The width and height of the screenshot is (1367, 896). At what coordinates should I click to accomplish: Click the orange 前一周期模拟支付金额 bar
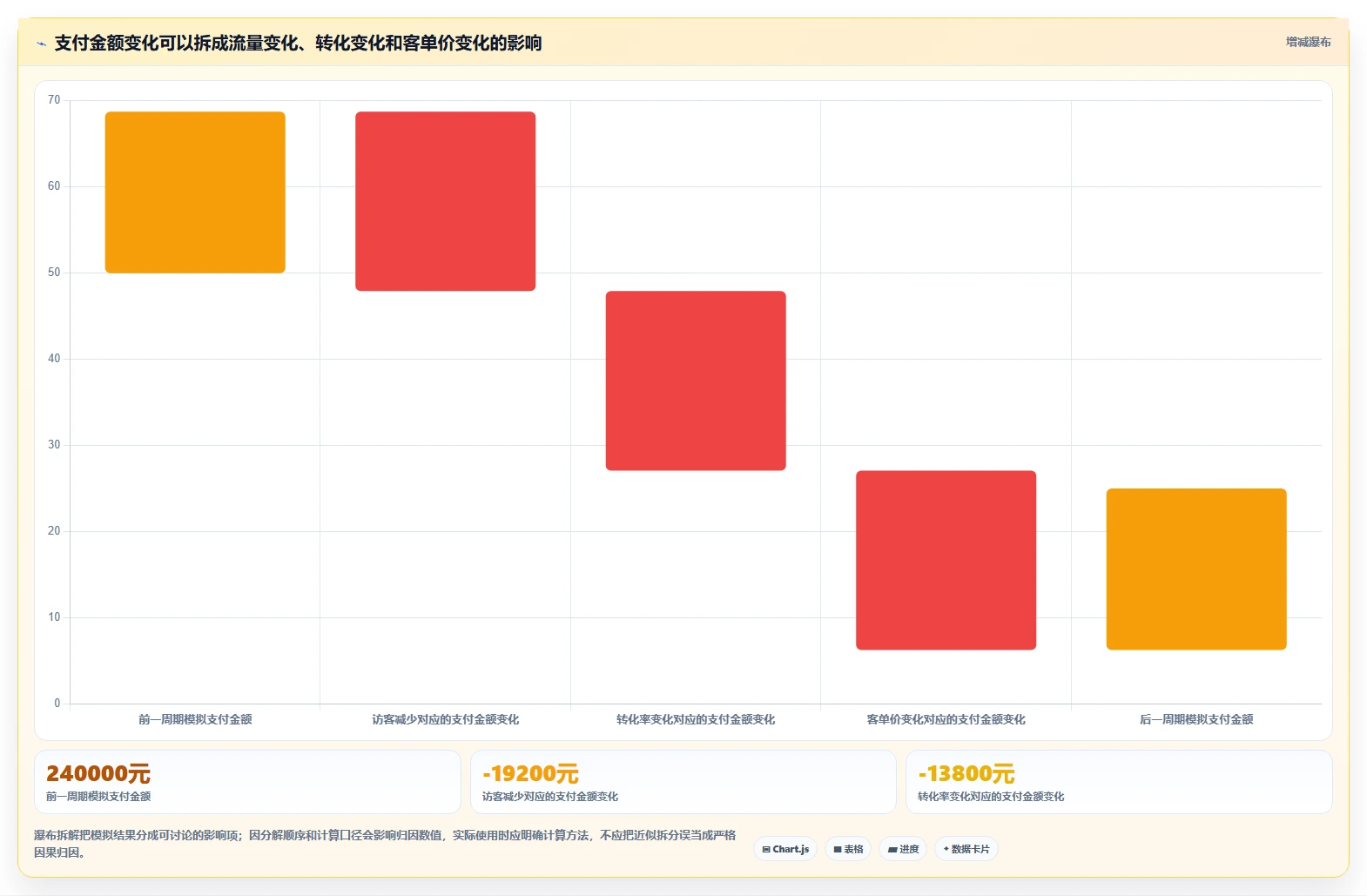pos(195,192)
